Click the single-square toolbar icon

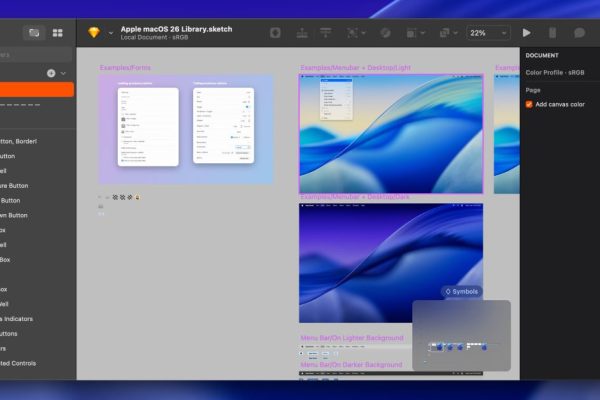pos(411,33)
